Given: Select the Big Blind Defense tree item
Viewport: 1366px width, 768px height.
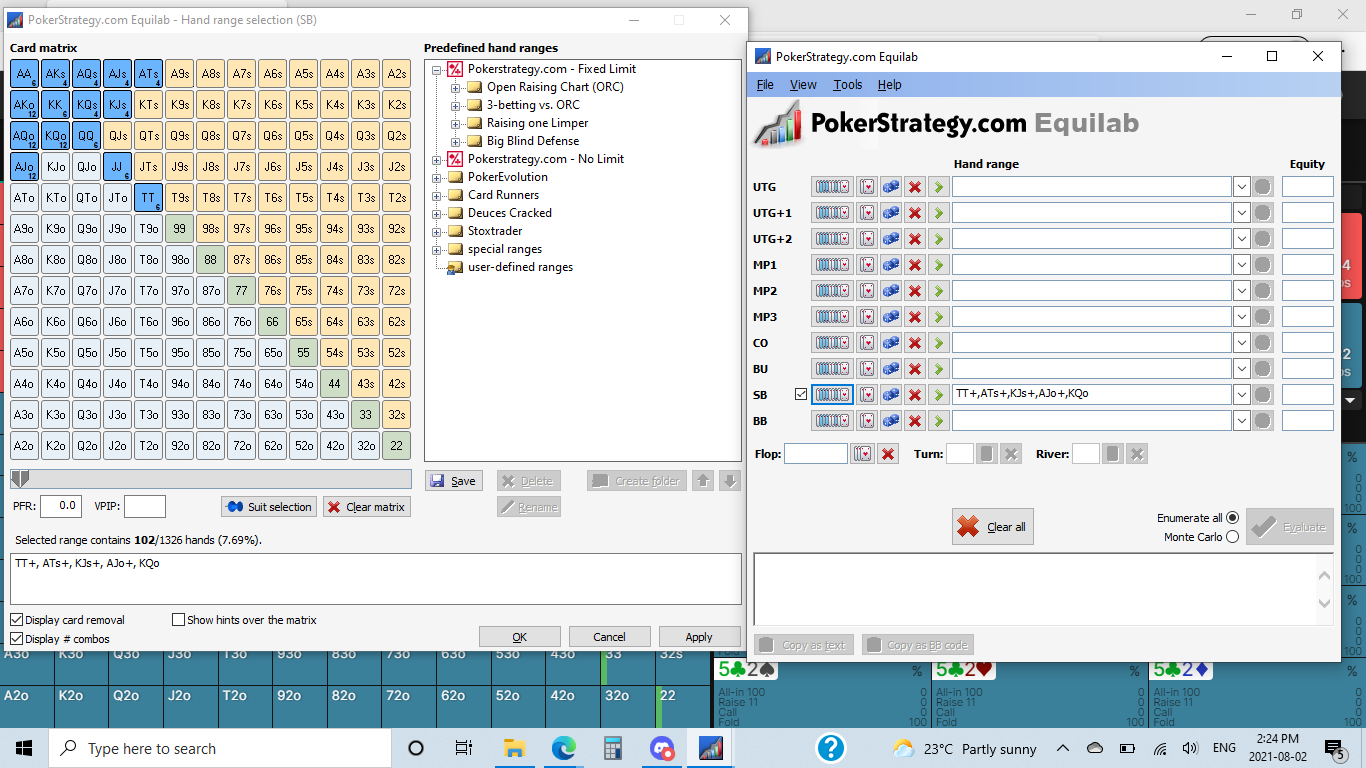Looking at the screenshot, I should click(533, 141).
